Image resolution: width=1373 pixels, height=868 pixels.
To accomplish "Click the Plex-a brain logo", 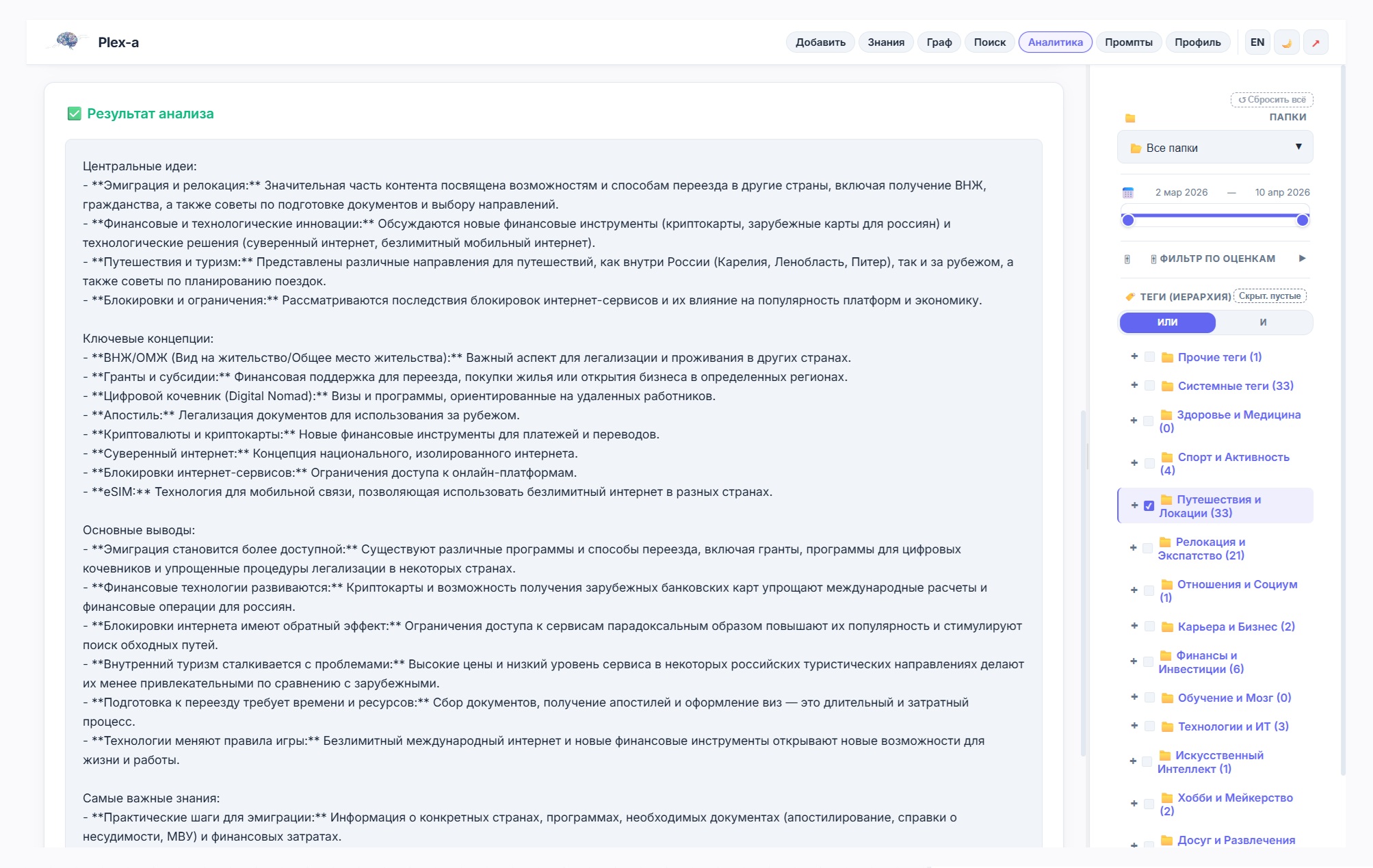I will click(66, 41).
